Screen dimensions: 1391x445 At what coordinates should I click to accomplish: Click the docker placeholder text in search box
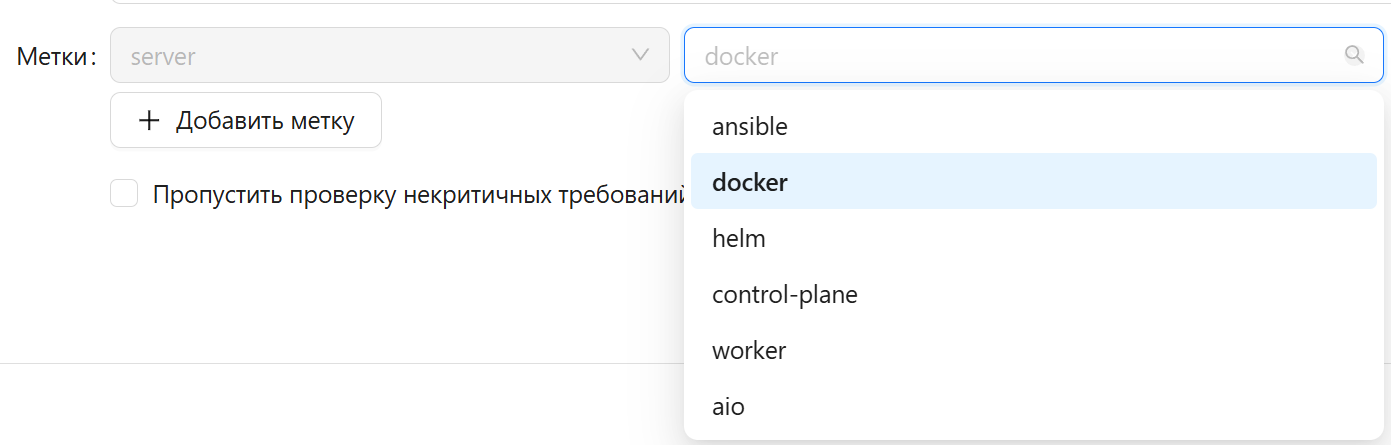(741, 57)
